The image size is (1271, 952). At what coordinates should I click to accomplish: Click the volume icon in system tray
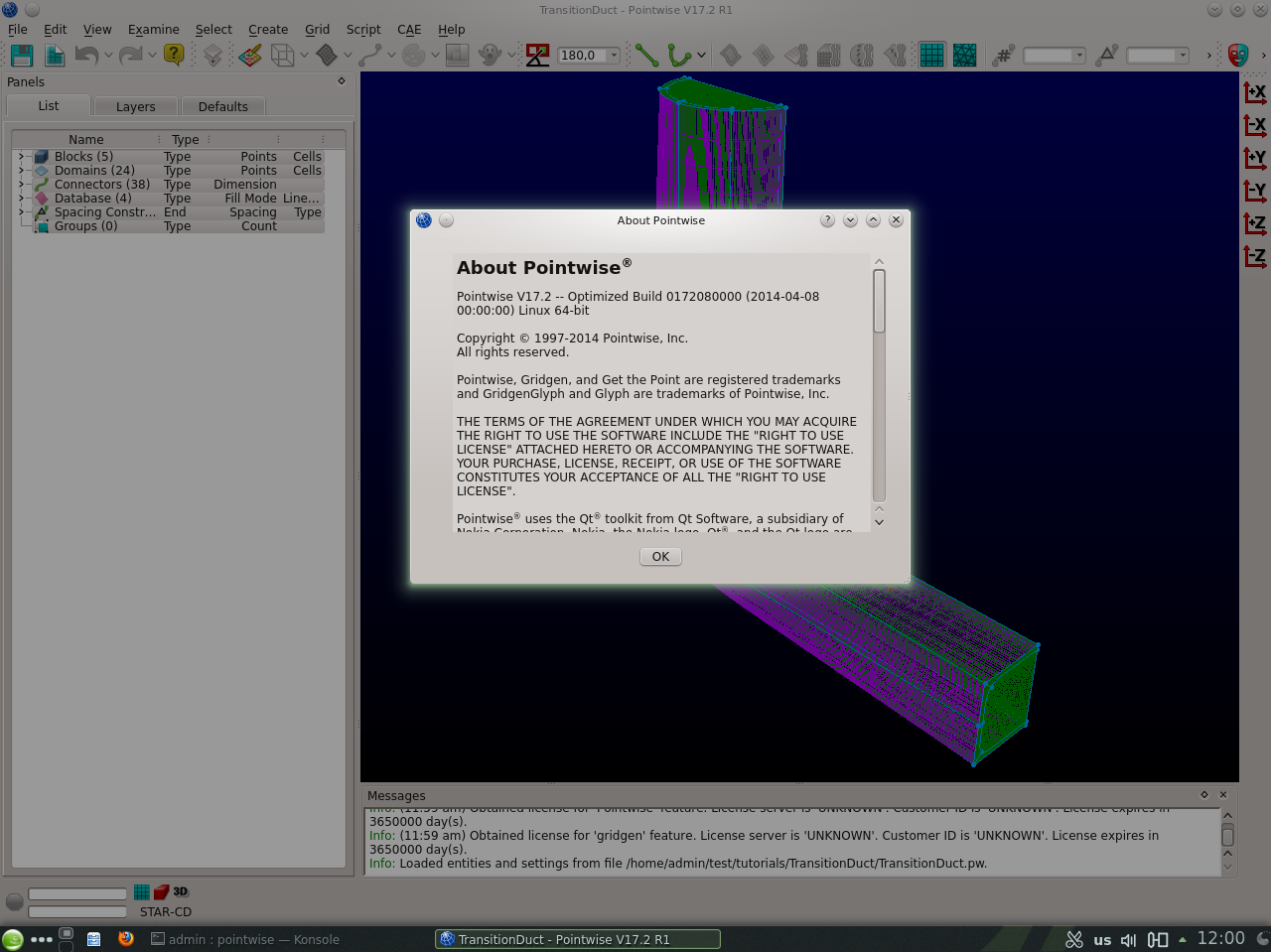tap(1128, 939)
